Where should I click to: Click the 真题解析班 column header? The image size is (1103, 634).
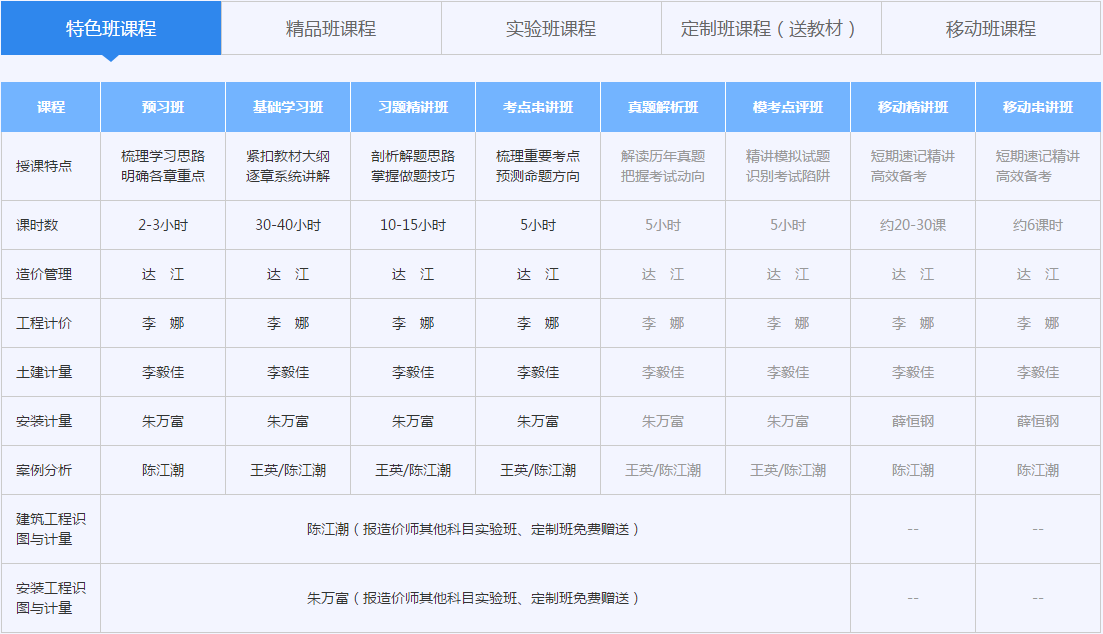tap(663, 107)
